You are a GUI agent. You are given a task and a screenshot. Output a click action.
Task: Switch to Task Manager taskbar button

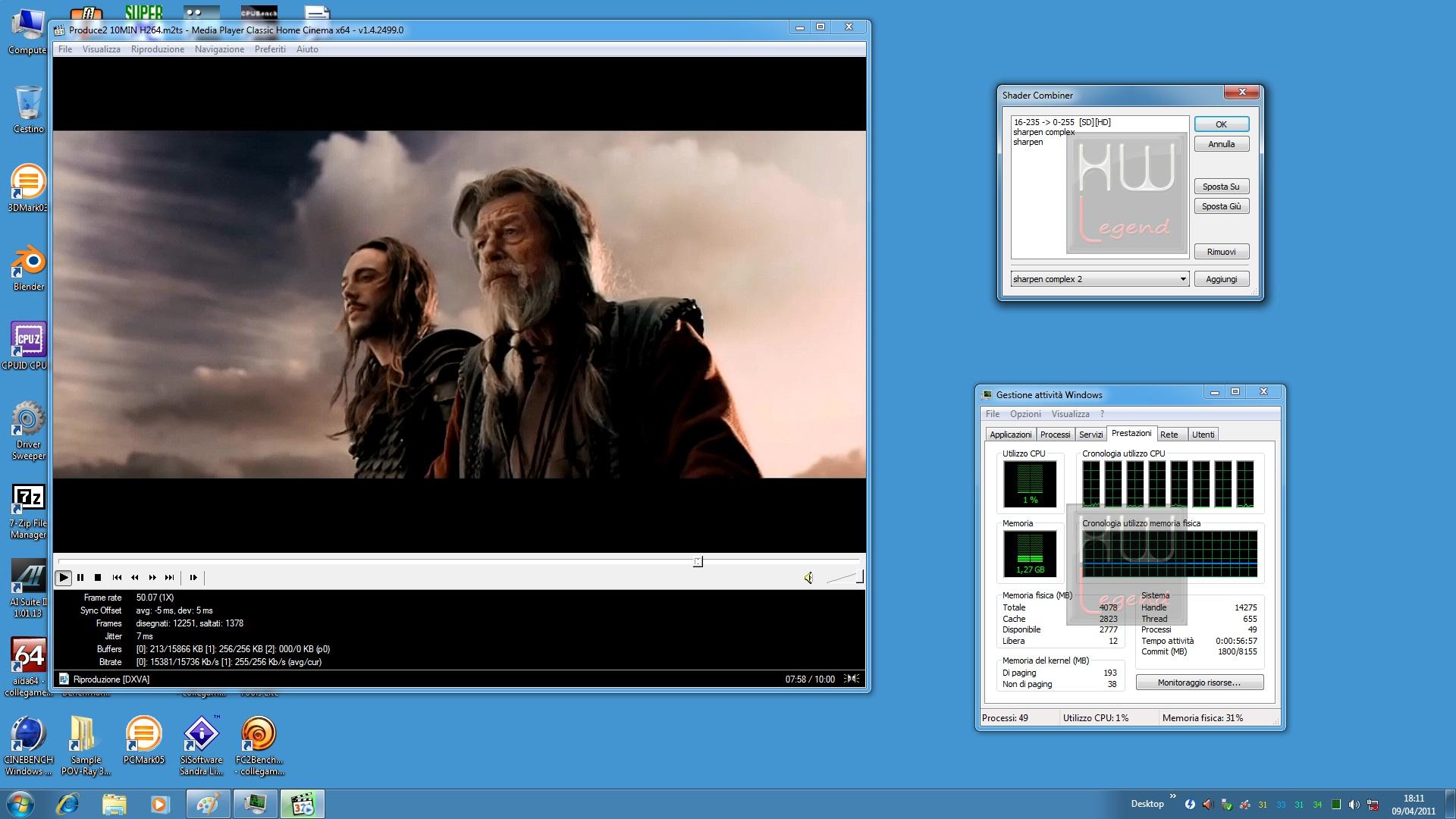click(x=255, y=804)
